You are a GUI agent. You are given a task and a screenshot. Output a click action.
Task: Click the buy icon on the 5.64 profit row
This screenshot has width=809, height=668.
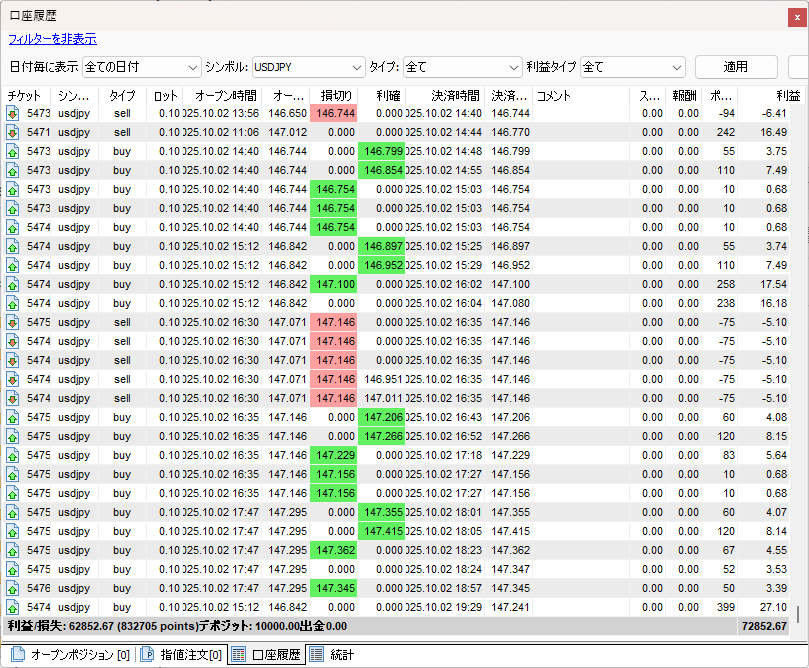point(12,455)
